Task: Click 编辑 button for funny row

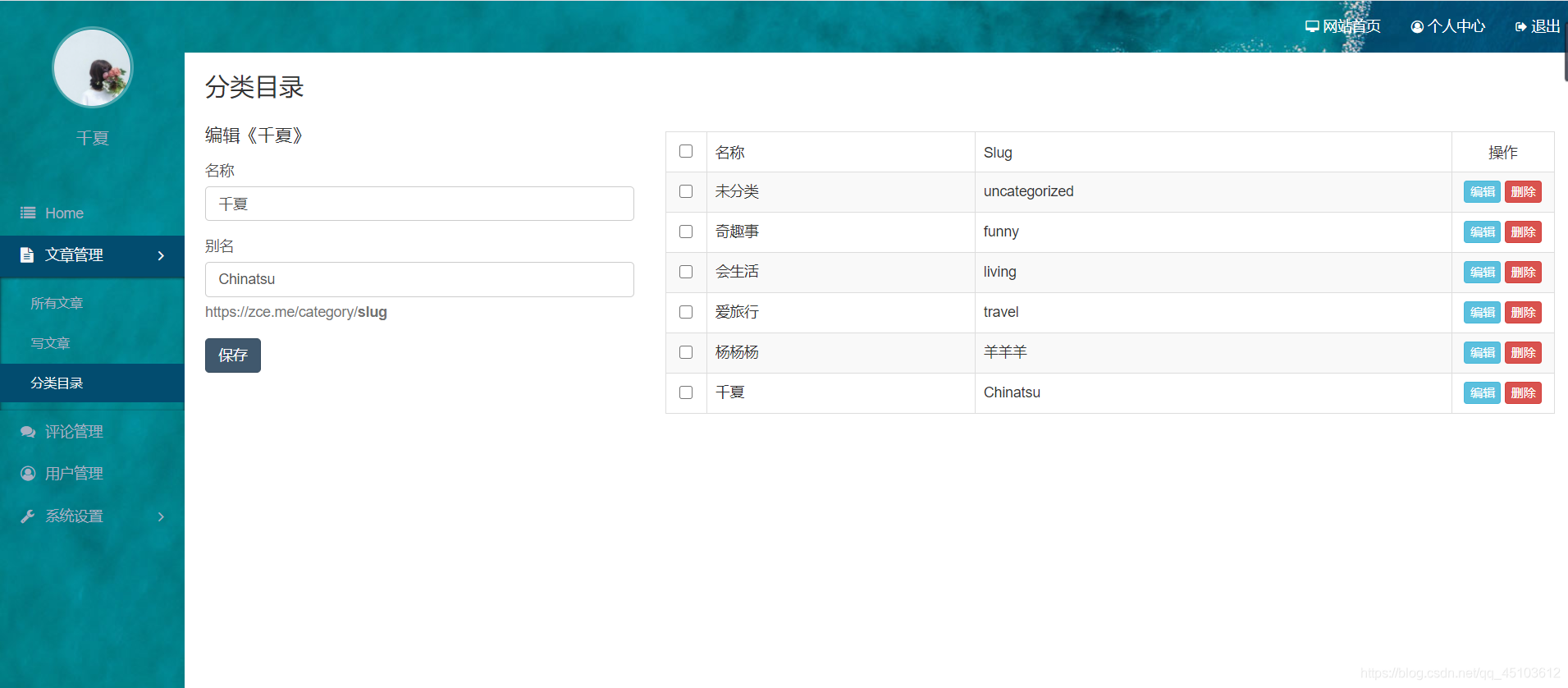Action: pyautogui.click(x=1482, y=232)
